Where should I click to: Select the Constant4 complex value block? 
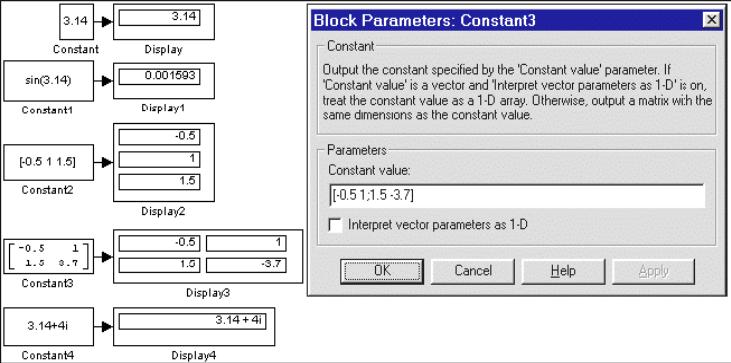point(48,326)
